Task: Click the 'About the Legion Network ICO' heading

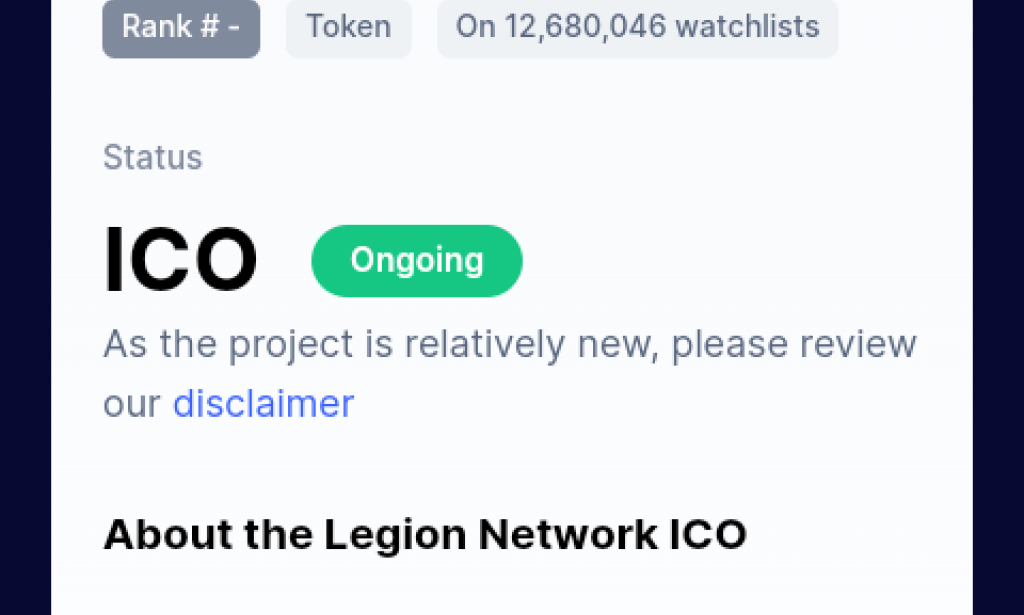Action: (424, 534)
